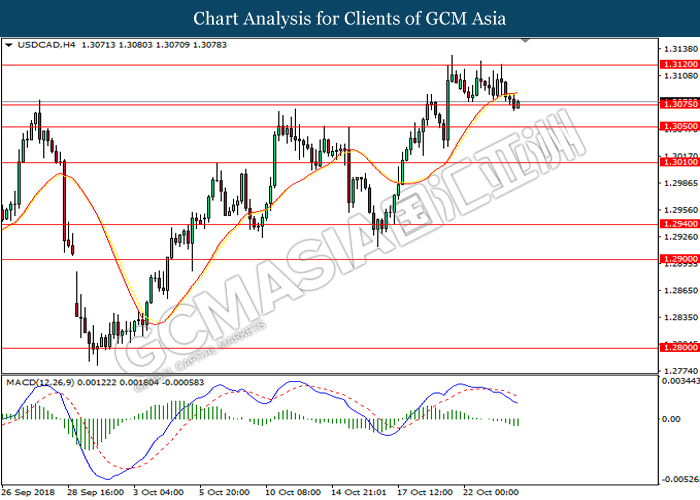Screen dimensions: 700x500
Task: Click the 1.29260 price axis value
Action: pyautogui.click(x=681, y=237)
